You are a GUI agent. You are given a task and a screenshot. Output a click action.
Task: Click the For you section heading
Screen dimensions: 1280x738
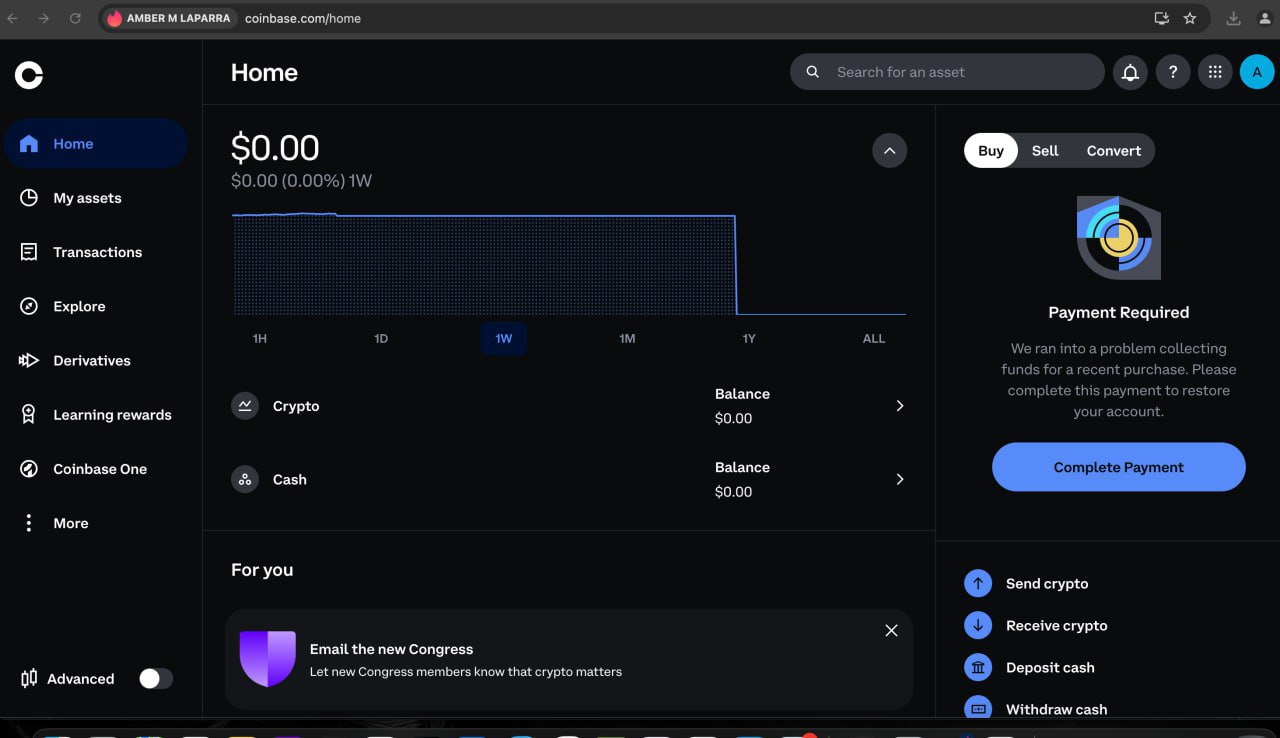(262, 569)
